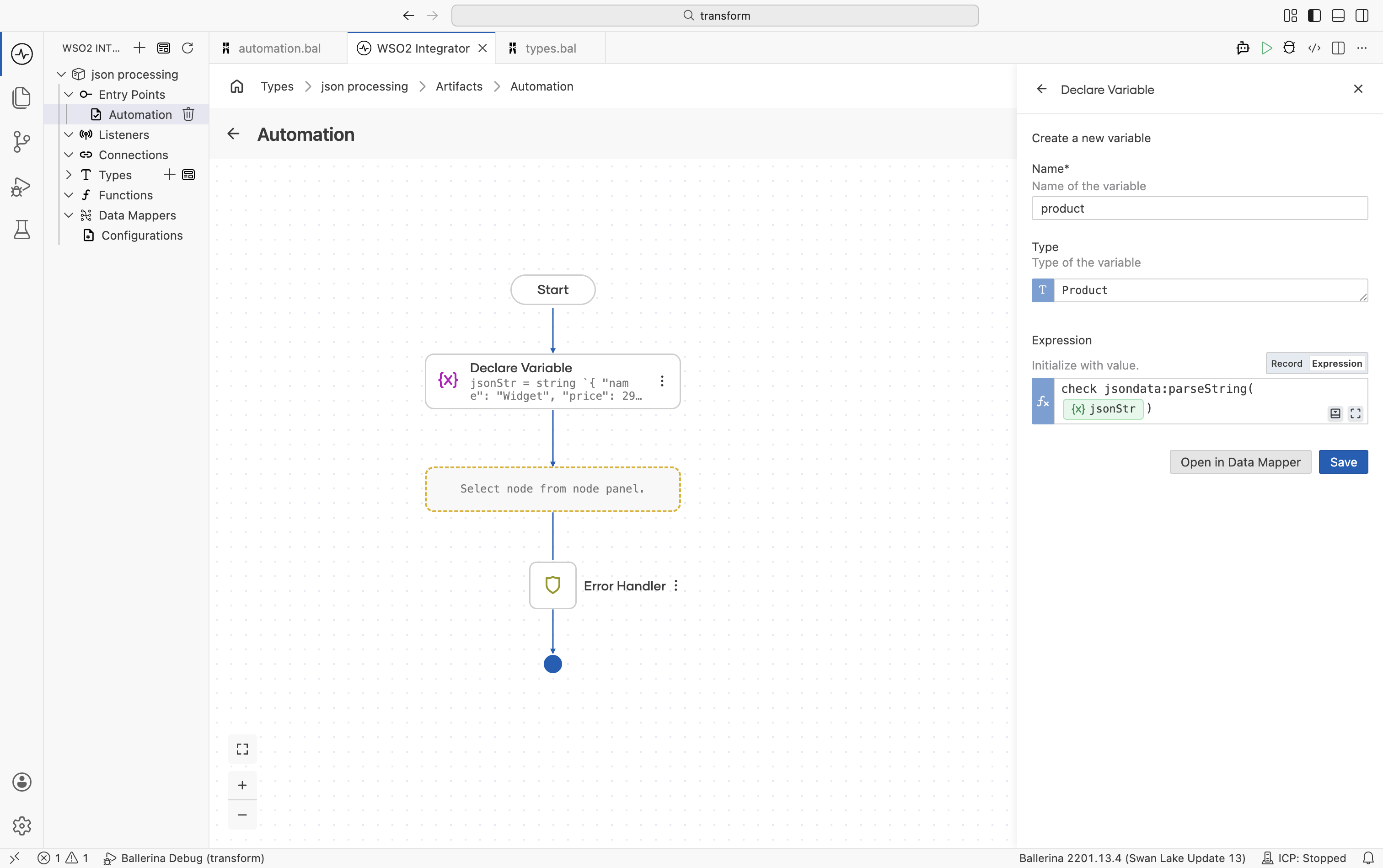Screen dimensions: 1383x868
Task: Click the view icon next to refresh in sidebar header
Action: 164,48
